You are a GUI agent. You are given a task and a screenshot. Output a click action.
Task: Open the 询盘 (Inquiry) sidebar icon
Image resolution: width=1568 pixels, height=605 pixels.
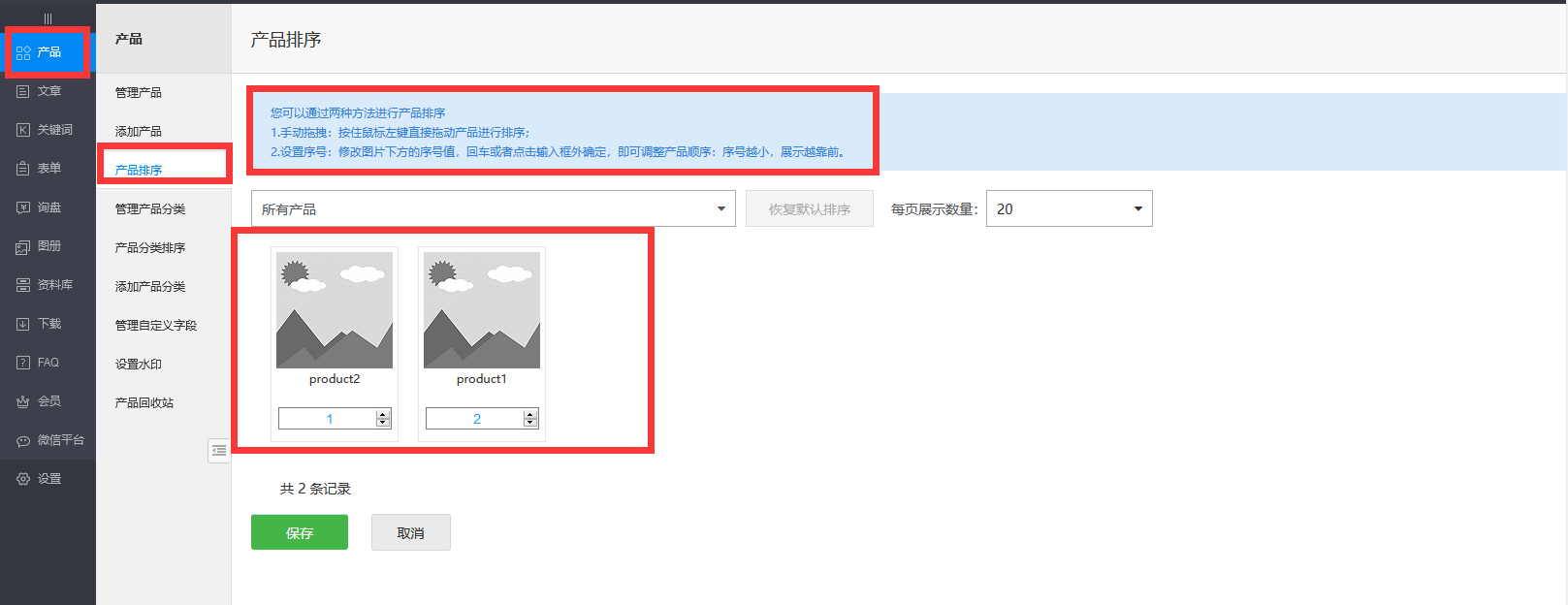(x=23, y=207)
